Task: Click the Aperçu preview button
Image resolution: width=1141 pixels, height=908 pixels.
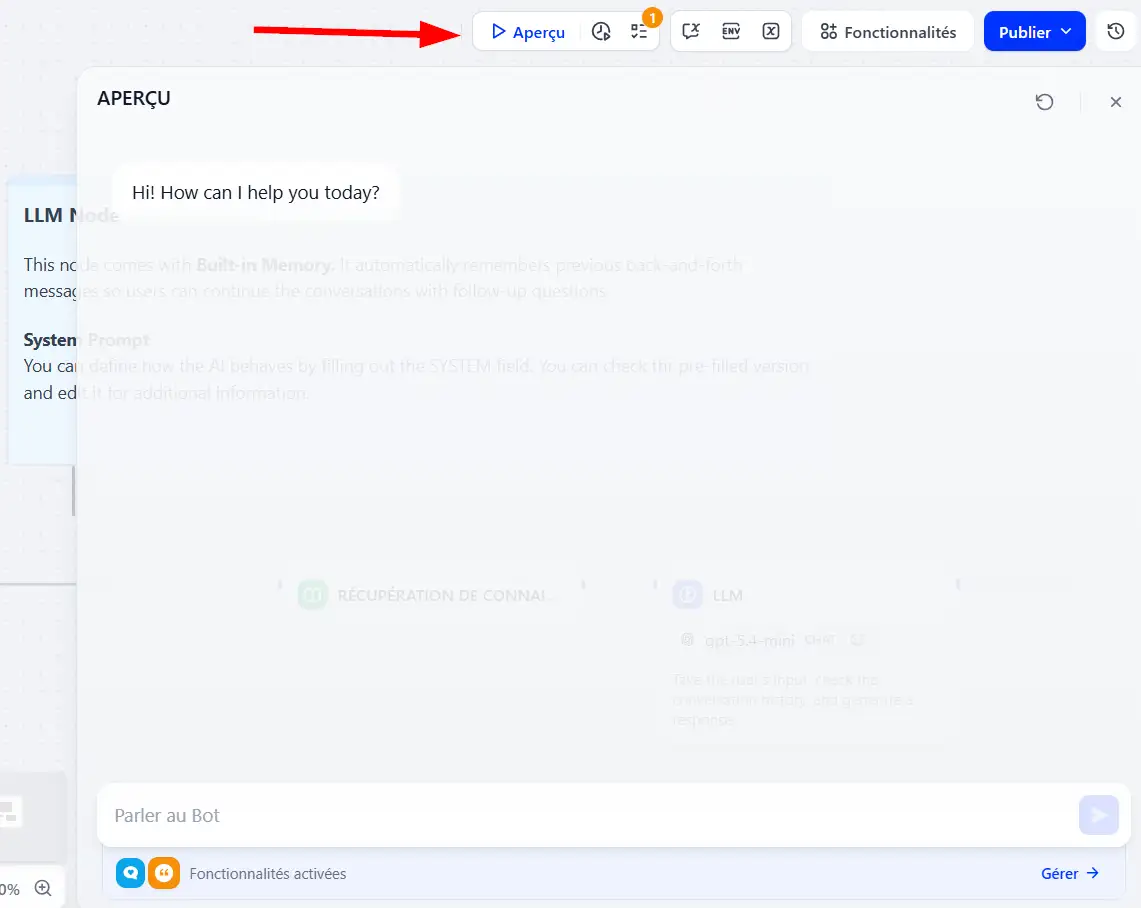Action: tap(528, 32)
